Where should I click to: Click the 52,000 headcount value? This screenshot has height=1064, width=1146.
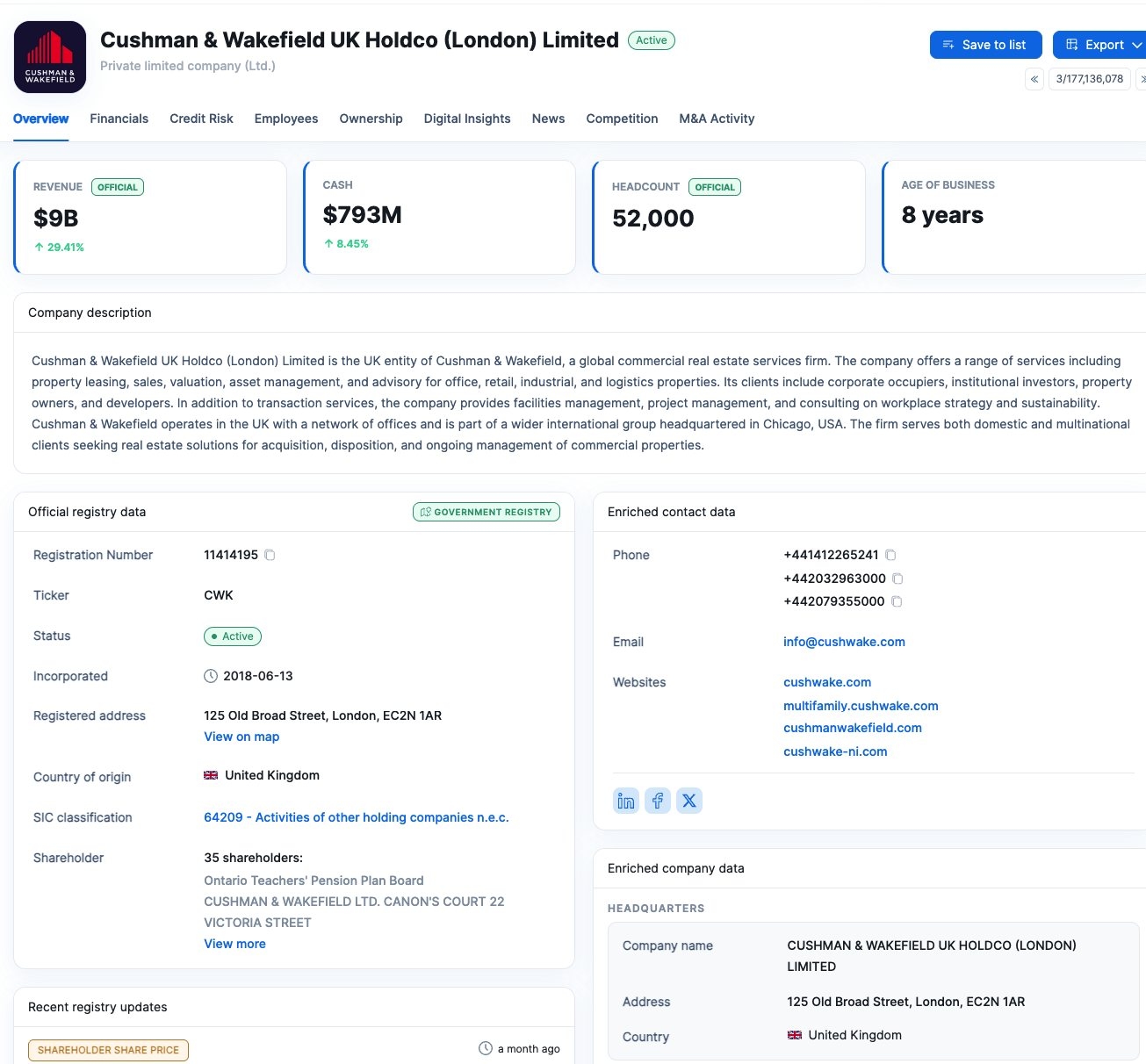(653, 219)
